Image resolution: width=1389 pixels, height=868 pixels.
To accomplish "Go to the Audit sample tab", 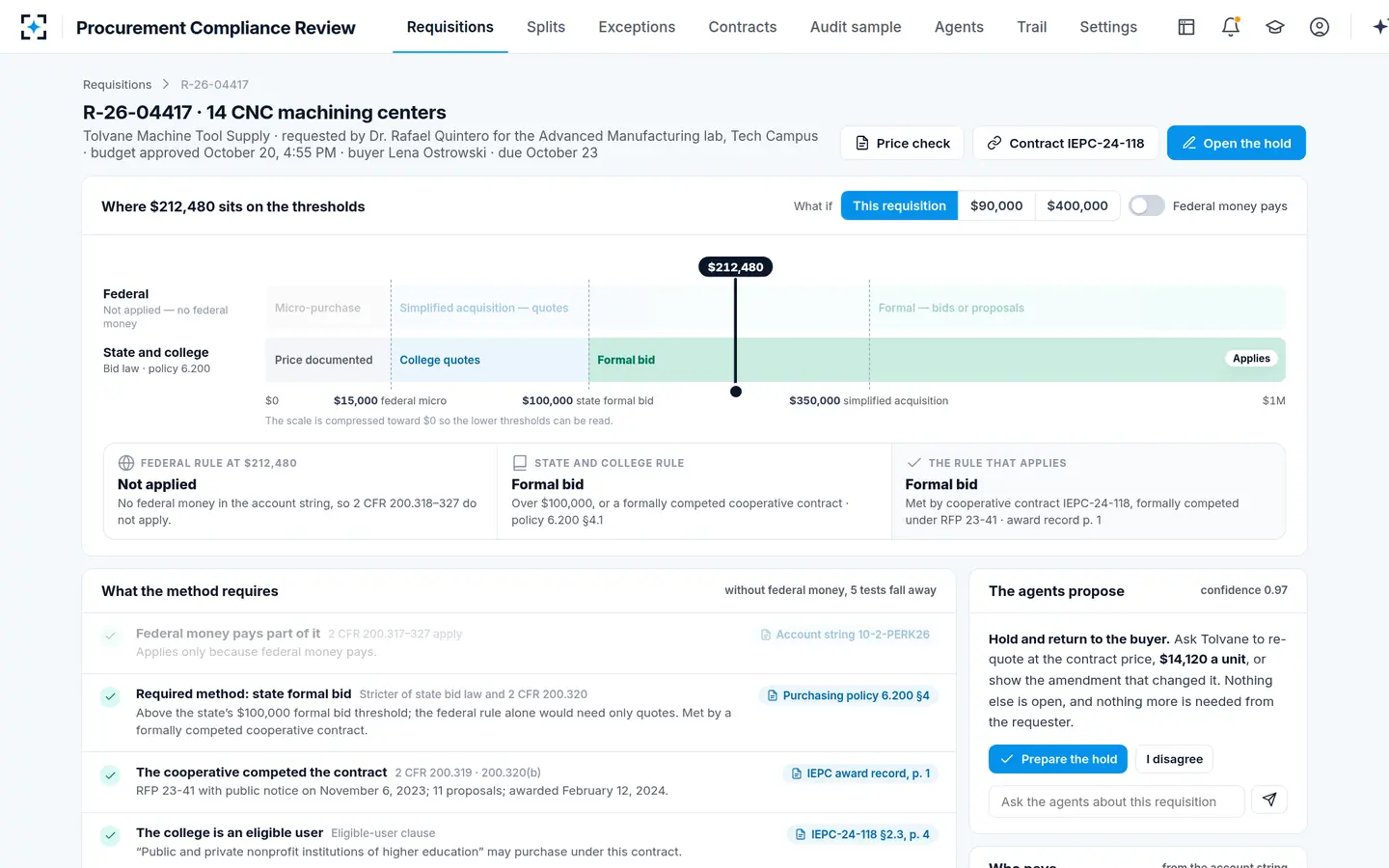I will (856, 27).
